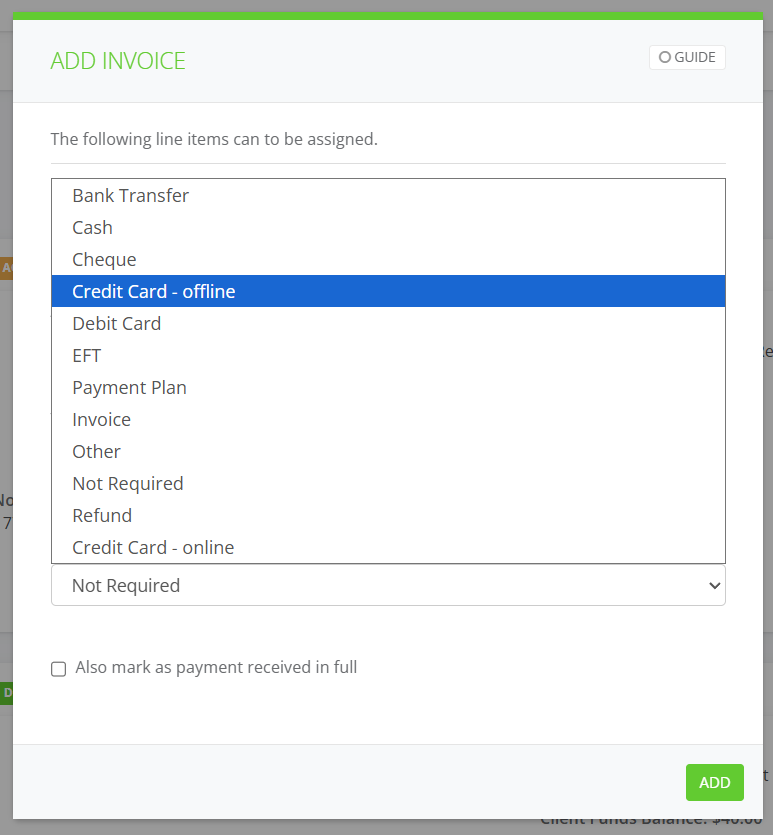Choose Credit Card - online option
773x835 pixels.
pyautogui.click(x=153, y=548)
